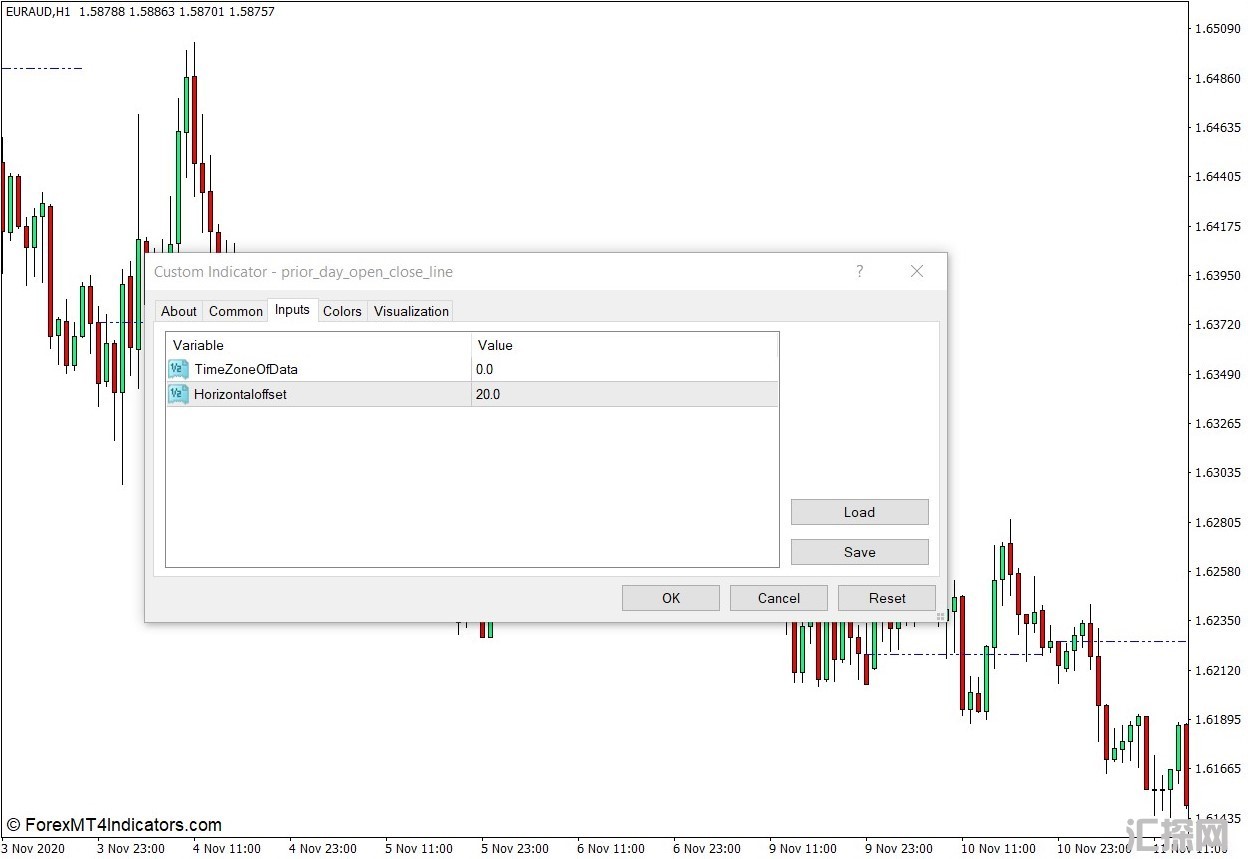Close the Custom Indicator dialog
The width and height of the screenshot is (1248, 859).
point(916,271)
